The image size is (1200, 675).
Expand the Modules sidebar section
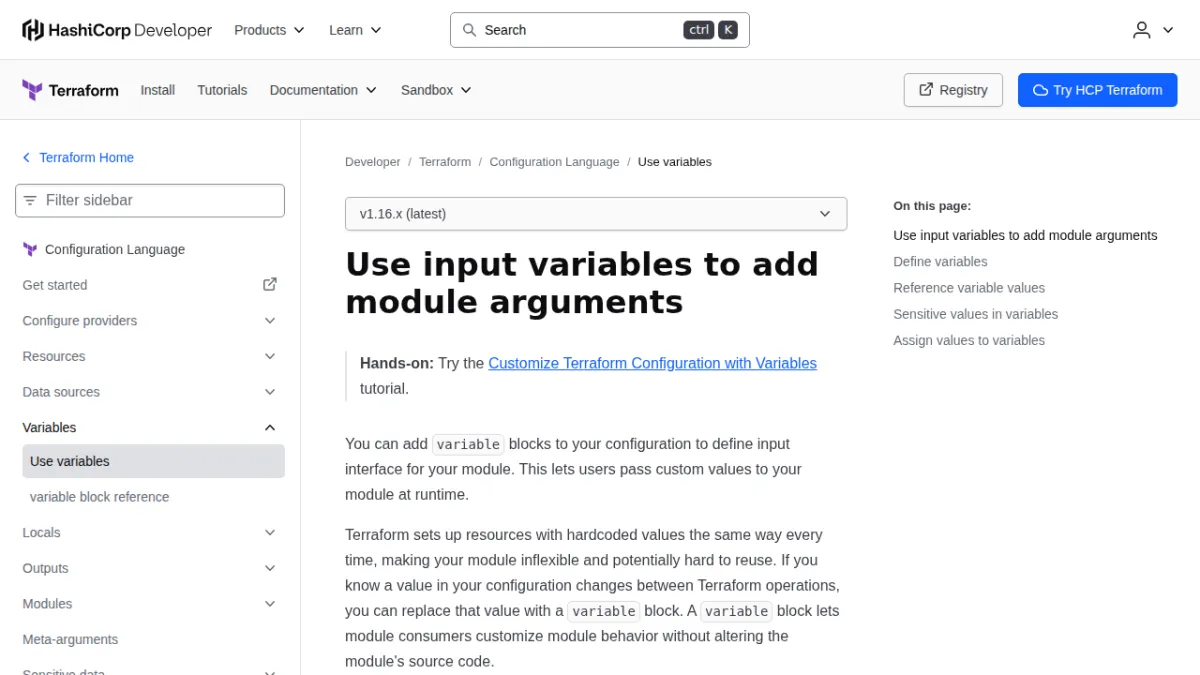(150, 604)
